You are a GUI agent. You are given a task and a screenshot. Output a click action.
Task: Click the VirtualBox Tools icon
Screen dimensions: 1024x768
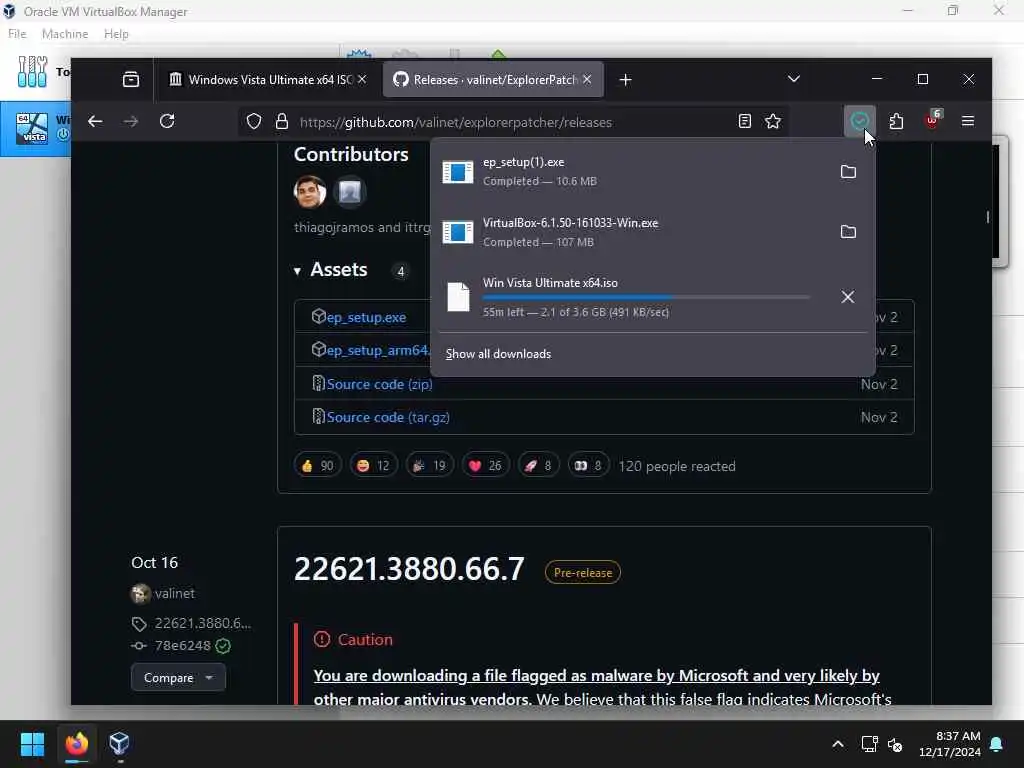tap(33, 71)
